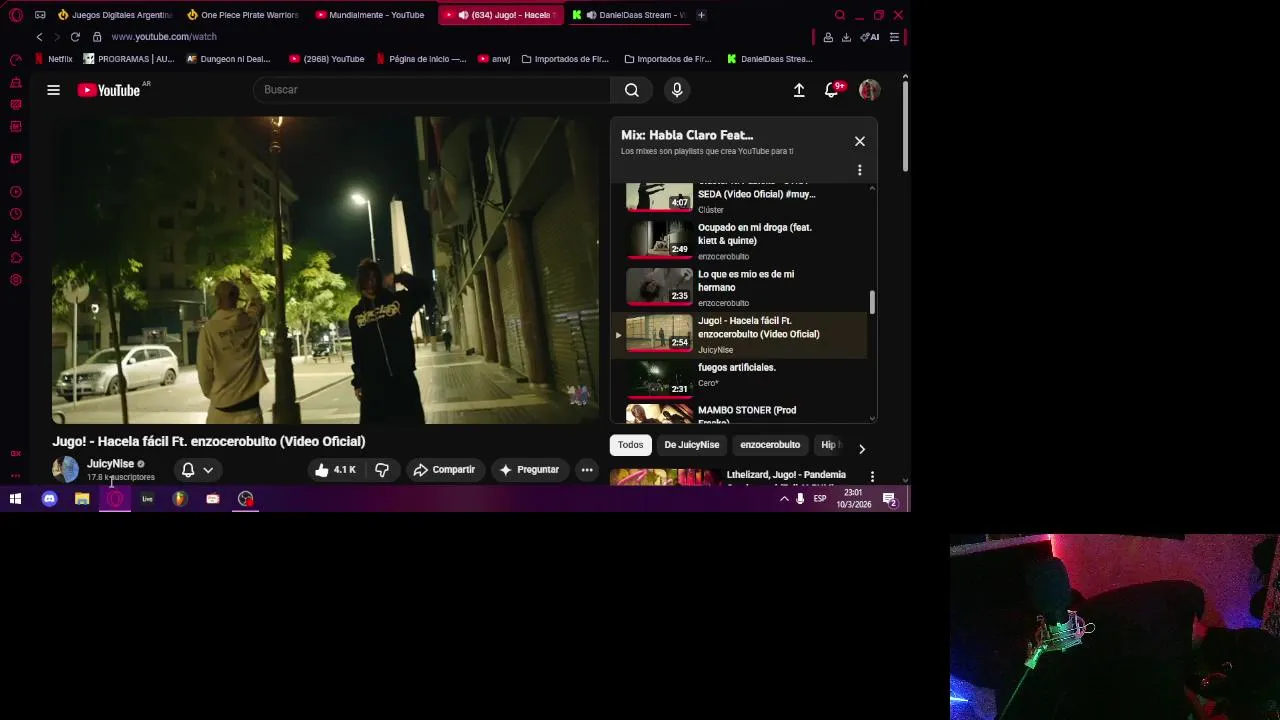
Task: Open File Explorer from the taskbar
Action: click(82, 498)
